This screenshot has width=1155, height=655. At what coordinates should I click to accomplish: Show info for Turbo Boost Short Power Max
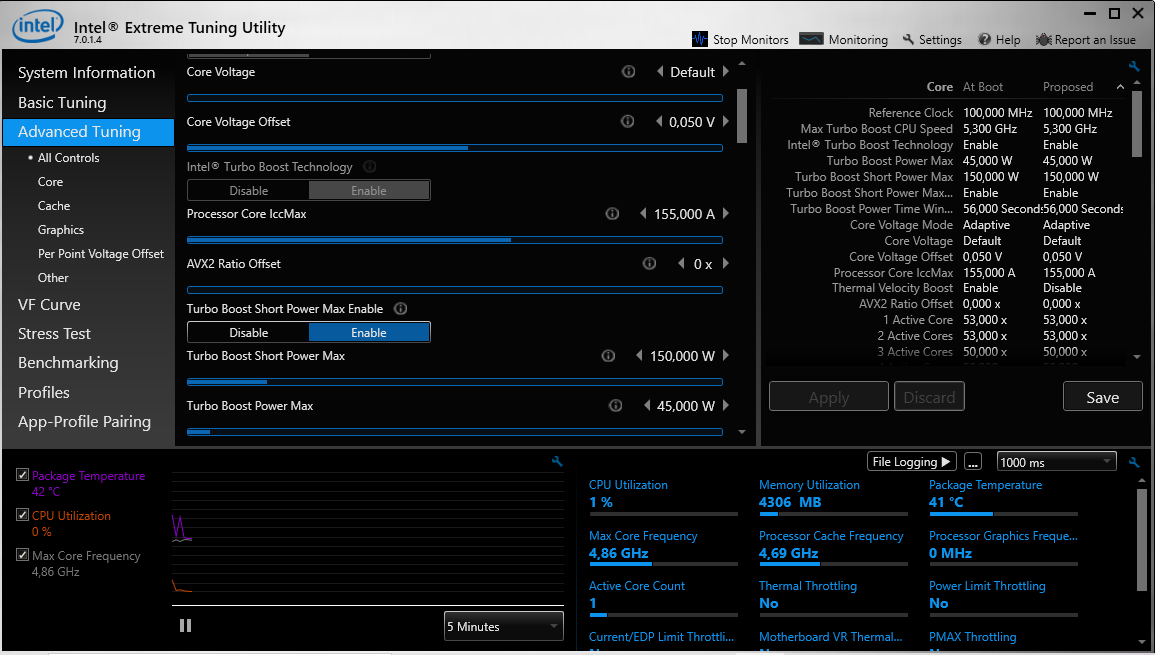point(608,356)
